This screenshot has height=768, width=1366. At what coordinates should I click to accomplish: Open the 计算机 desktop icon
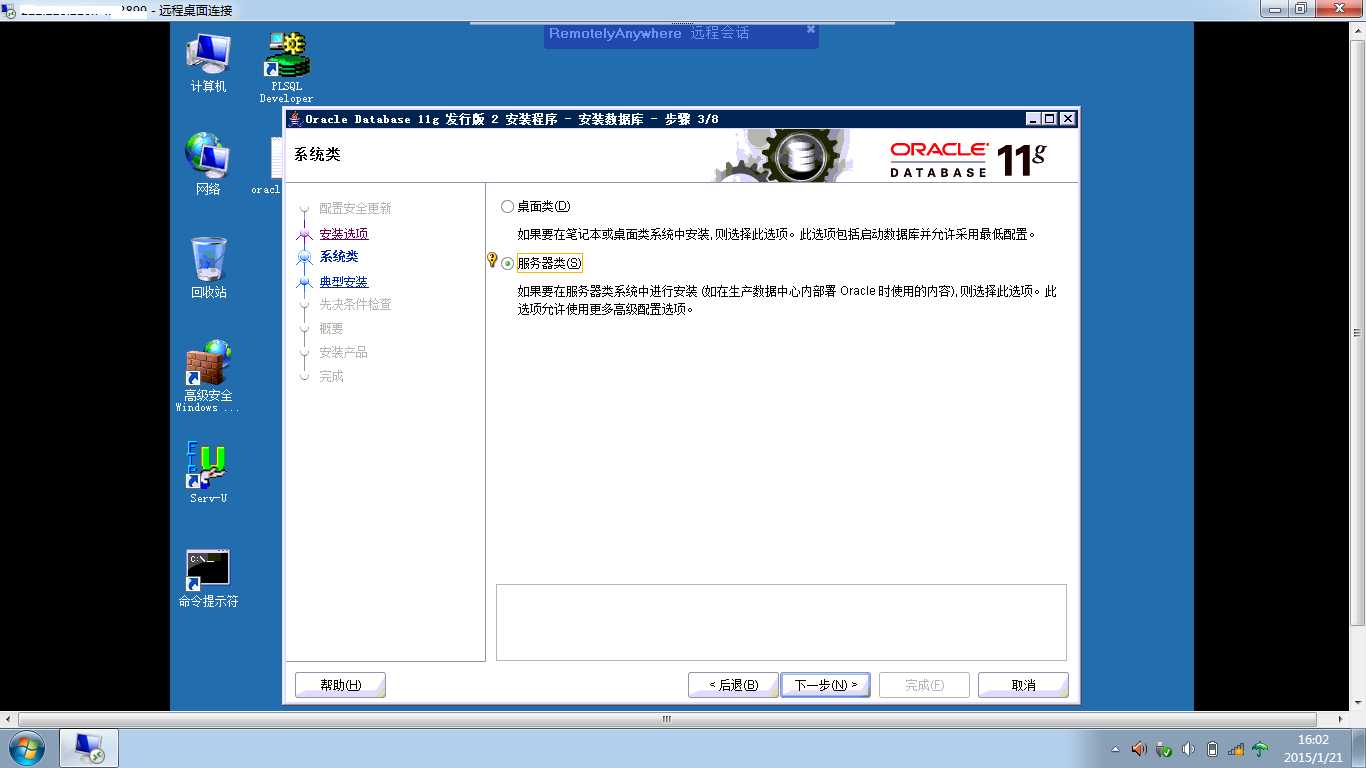click(x=208, y=64)
